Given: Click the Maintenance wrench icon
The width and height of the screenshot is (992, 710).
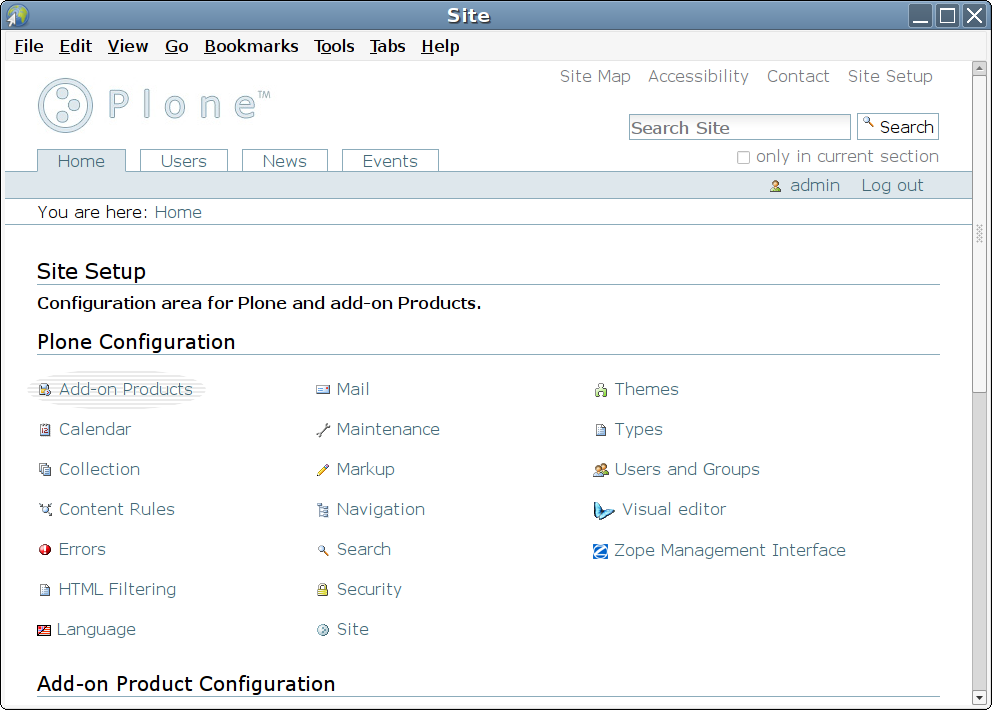Looking at the screenshot, I should [x=323, y=430].
